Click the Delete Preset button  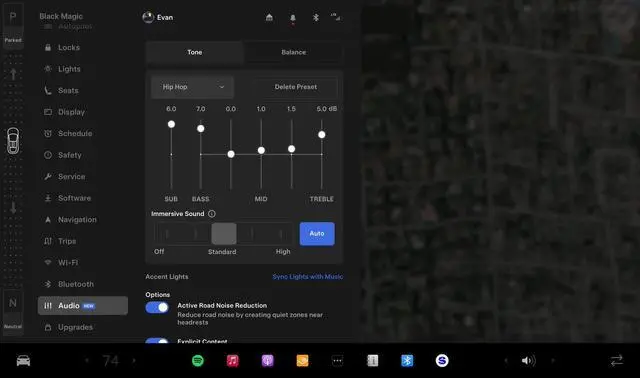click(x=296, y=87)
